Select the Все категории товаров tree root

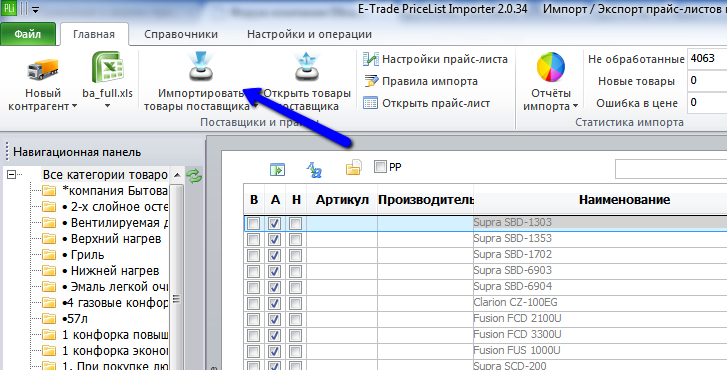105,175
